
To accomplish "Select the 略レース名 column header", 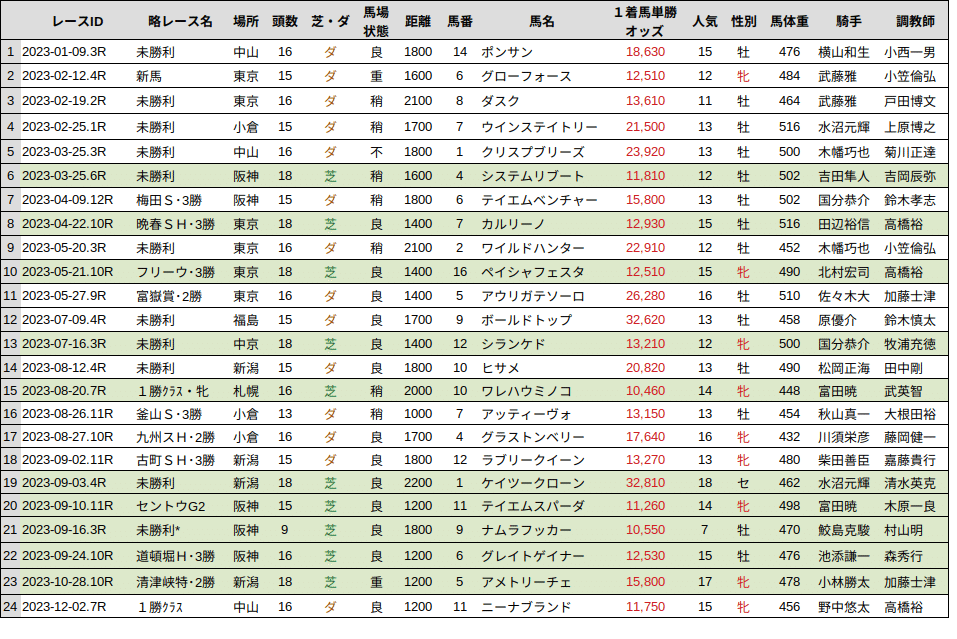I will 180,21.
